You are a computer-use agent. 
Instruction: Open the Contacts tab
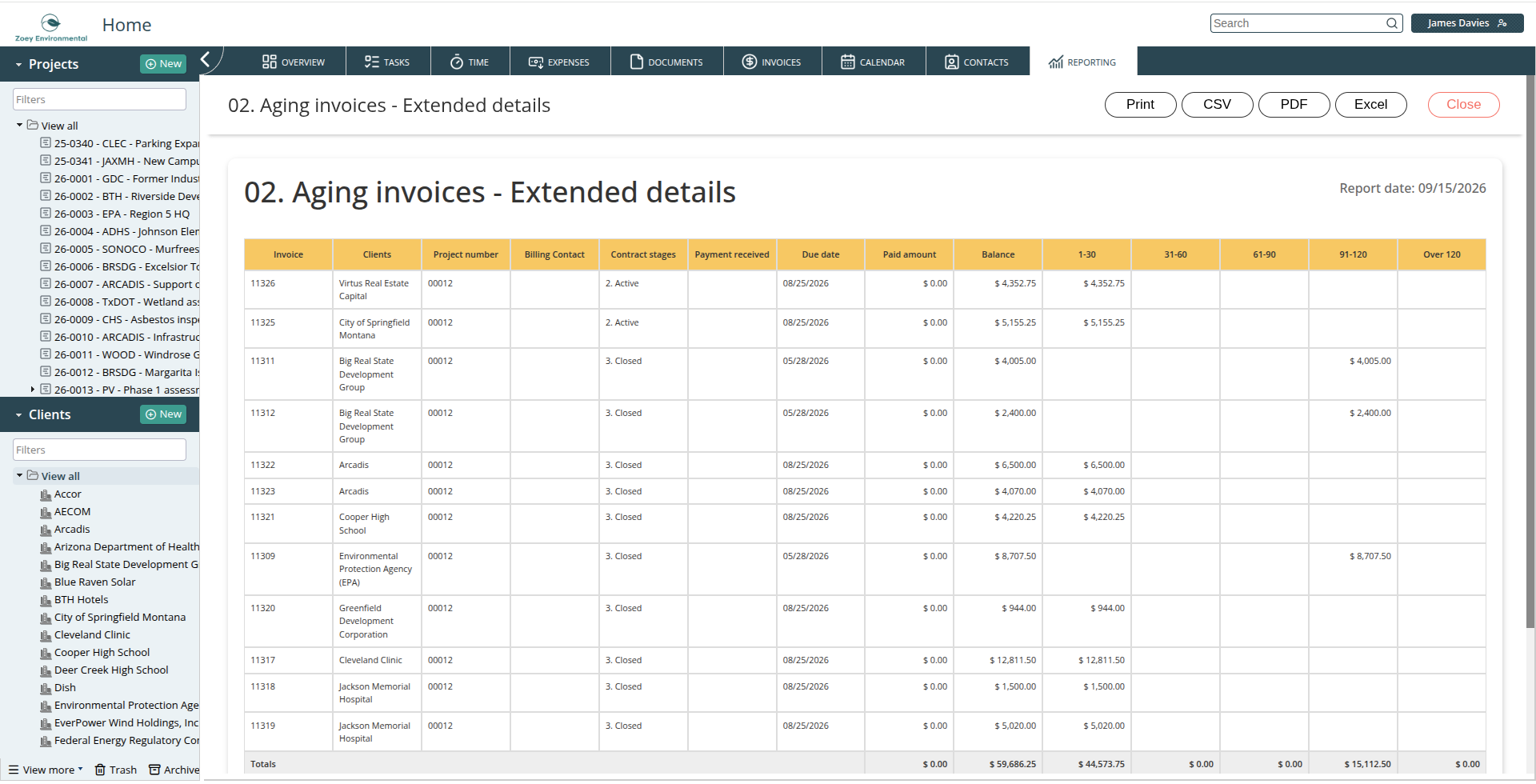pos(977,62)
